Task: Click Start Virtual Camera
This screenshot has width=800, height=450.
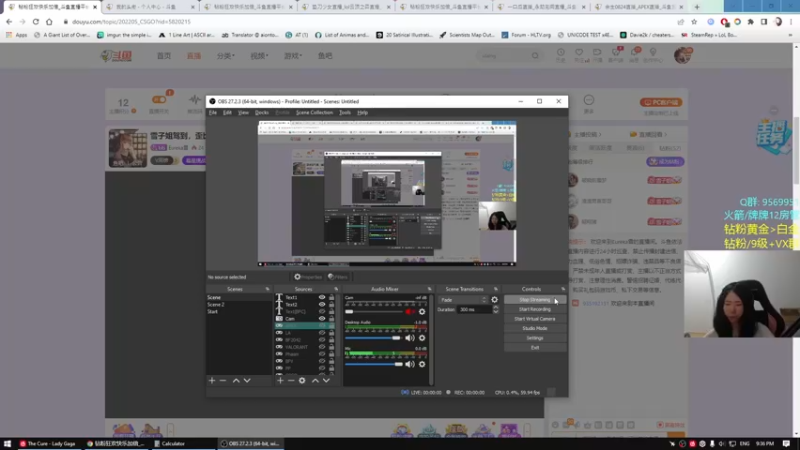Action: pos(535,319)
